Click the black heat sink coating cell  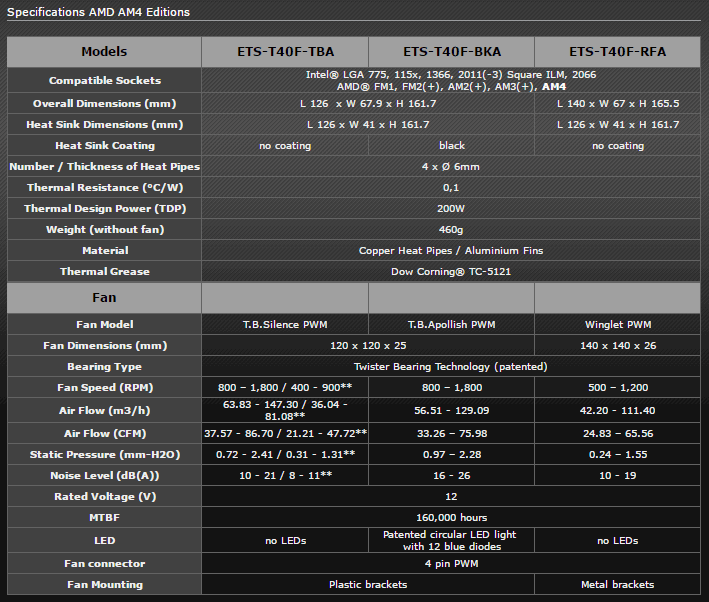click(x=452, y=145)
